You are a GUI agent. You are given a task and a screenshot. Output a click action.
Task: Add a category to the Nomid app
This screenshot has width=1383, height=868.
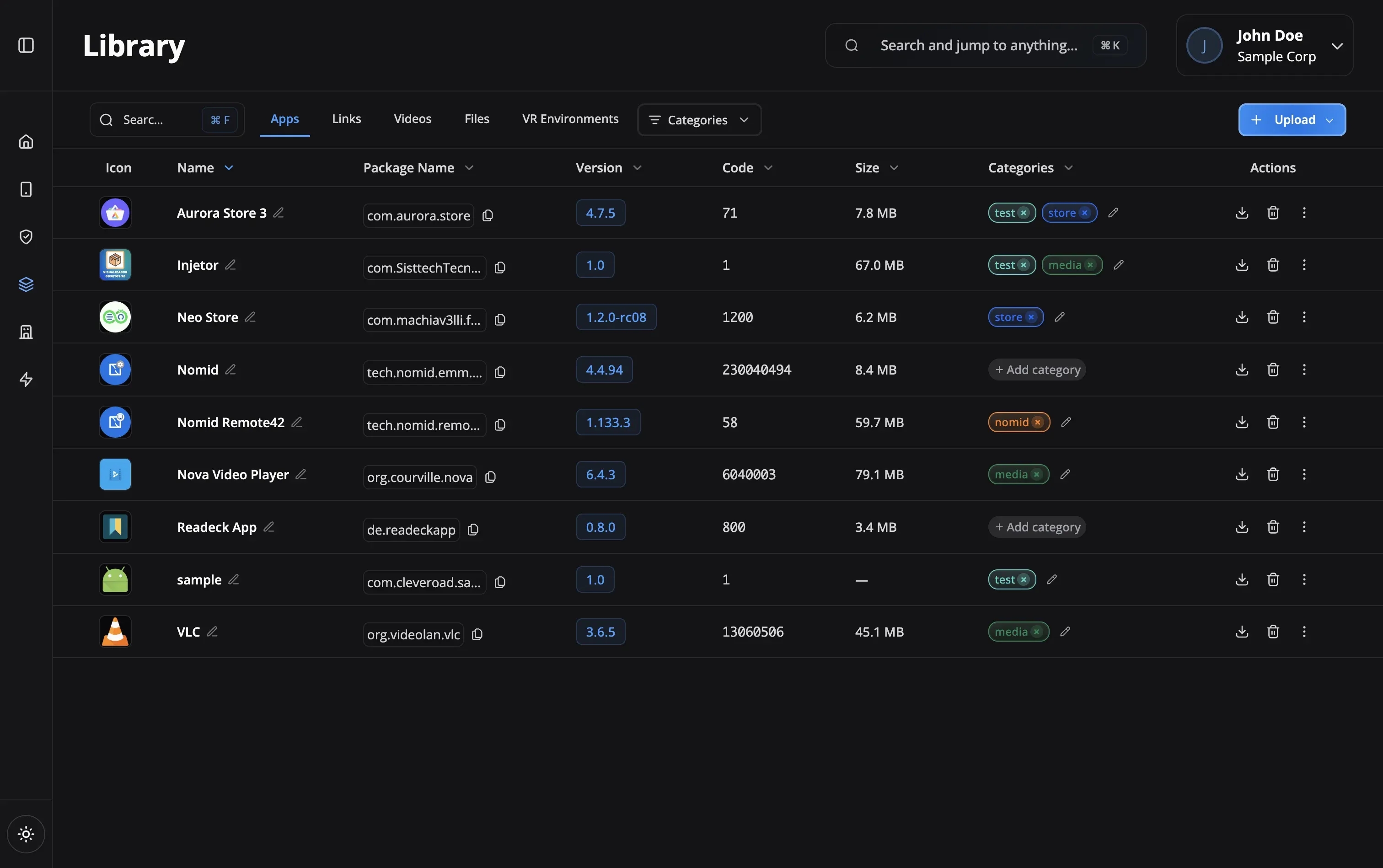pos(1037,369)
